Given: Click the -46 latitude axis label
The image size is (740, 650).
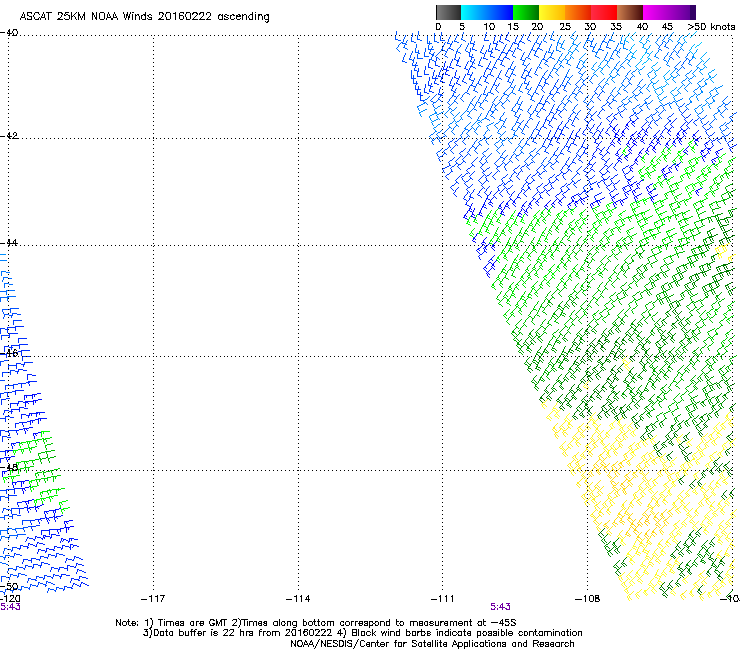Looking at the screenshot, I should tap(9, 353).
